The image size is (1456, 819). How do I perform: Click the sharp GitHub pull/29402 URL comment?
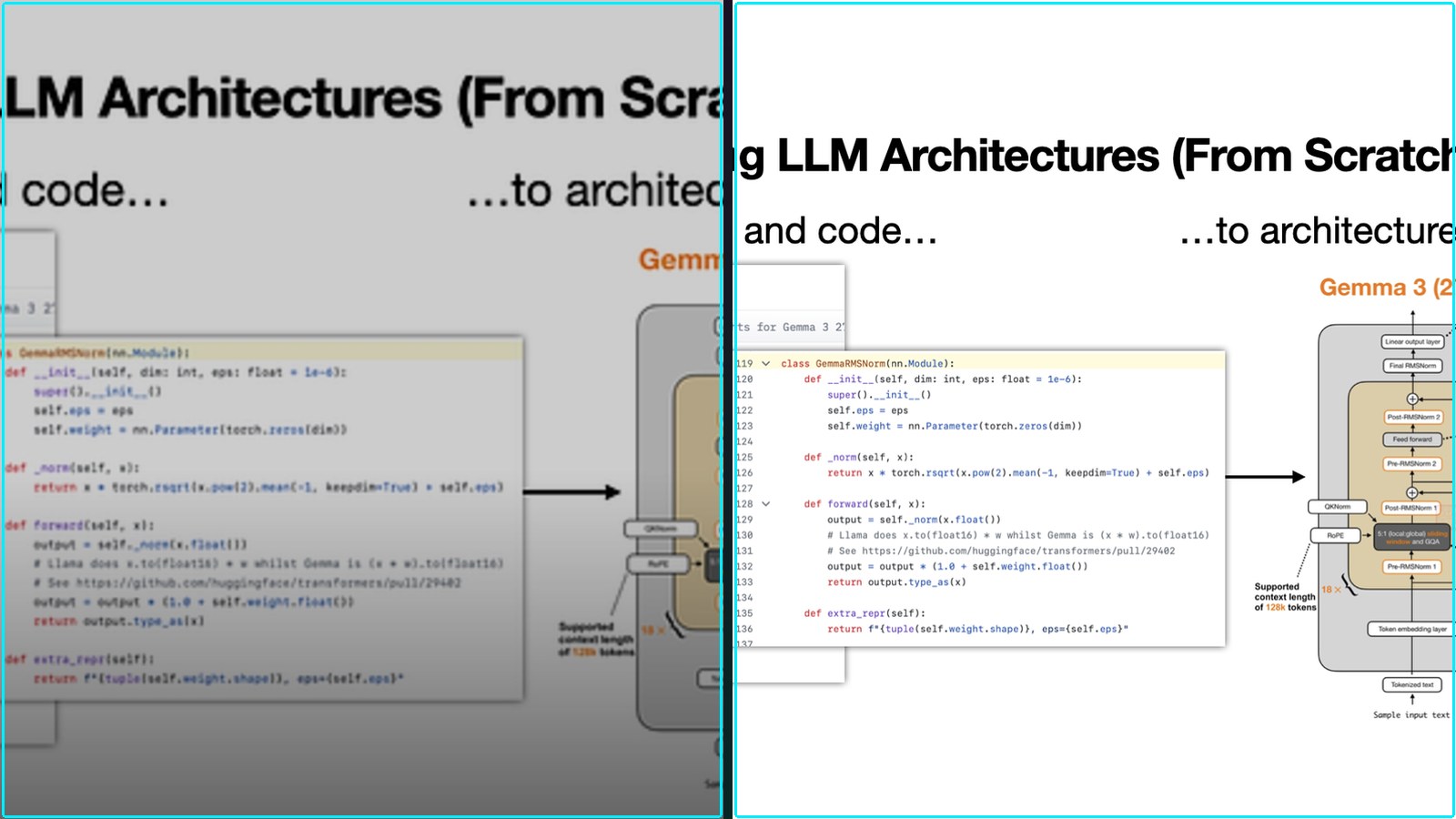coord(1001,551)
